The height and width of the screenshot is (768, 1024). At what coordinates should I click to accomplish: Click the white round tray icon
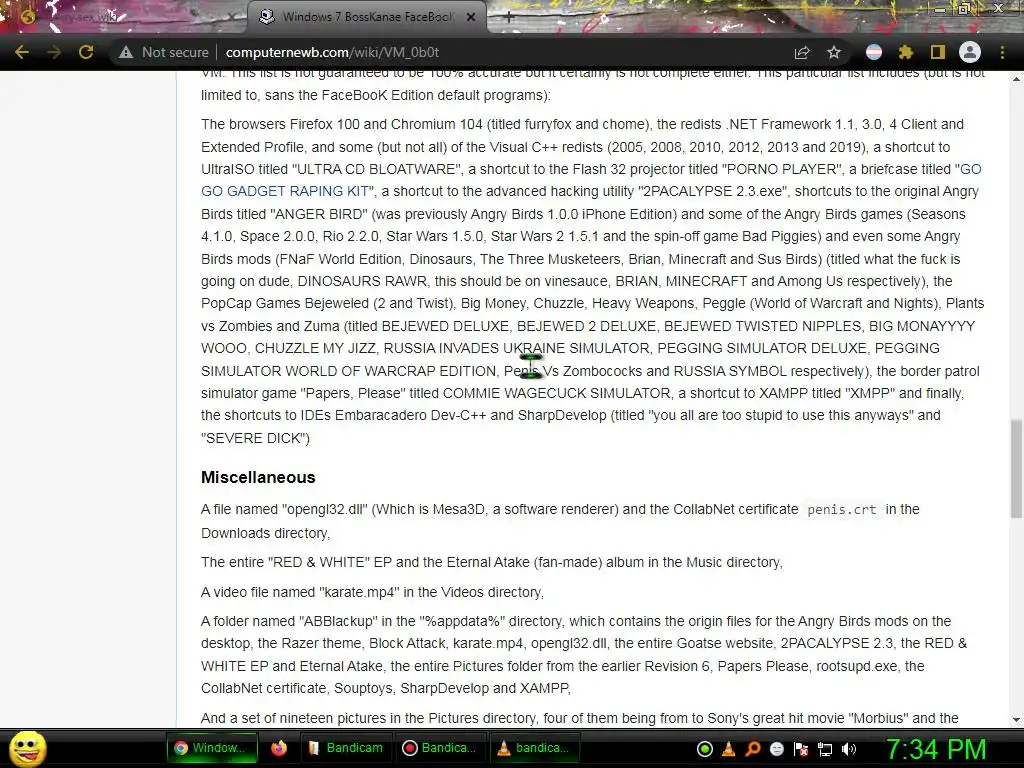[776, 749]
